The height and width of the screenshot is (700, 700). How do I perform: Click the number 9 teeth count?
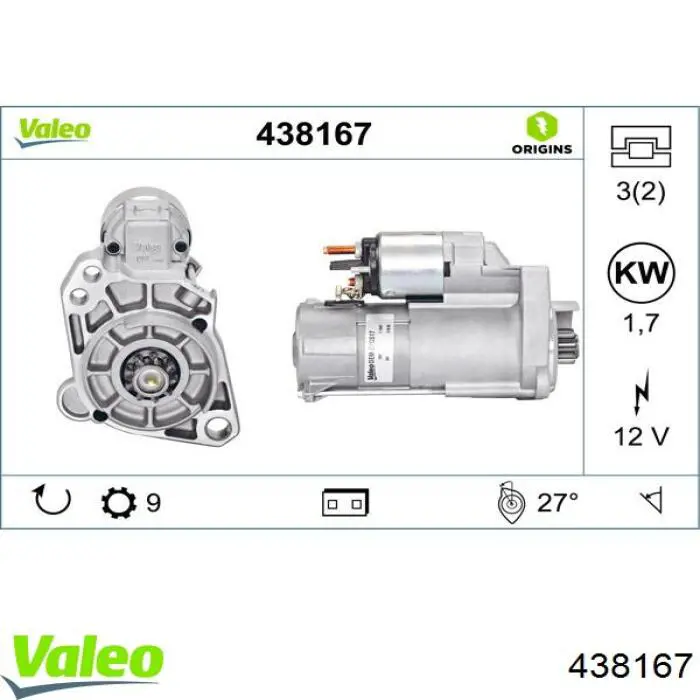click(x=154, y=503)
